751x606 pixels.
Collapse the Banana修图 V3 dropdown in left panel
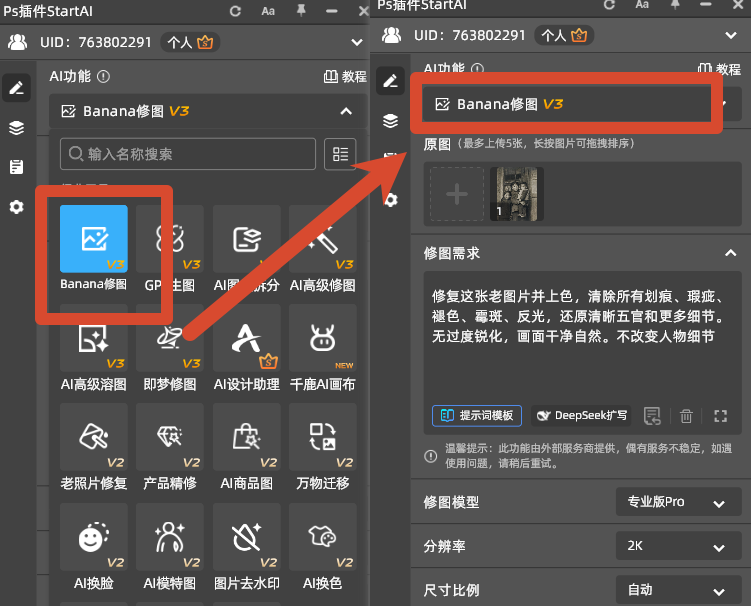pyautogui.click(x=346, y=112)
